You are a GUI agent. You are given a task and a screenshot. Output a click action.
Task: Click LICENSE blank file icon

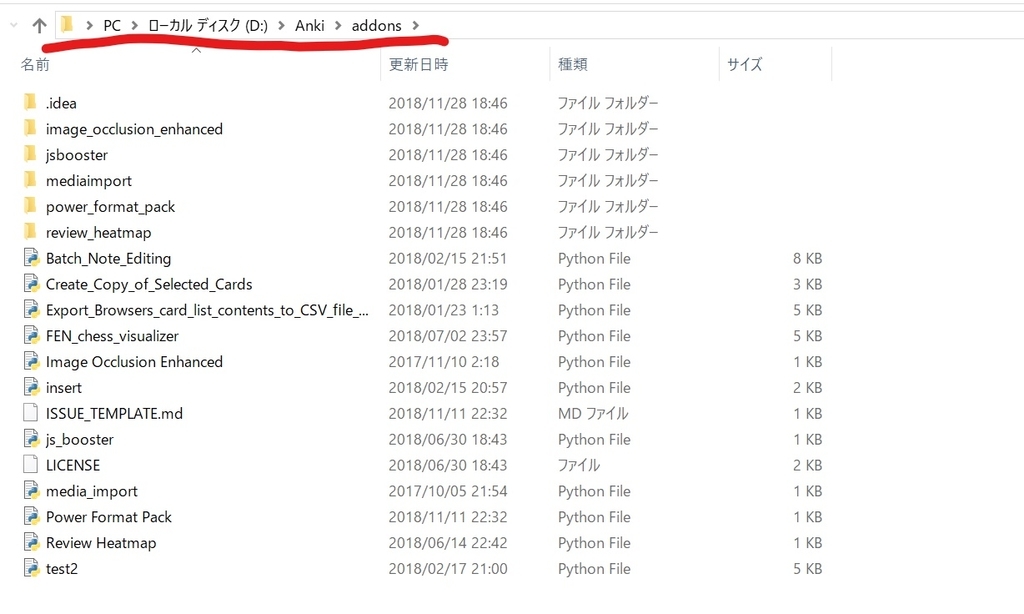(x=30, y=465)
